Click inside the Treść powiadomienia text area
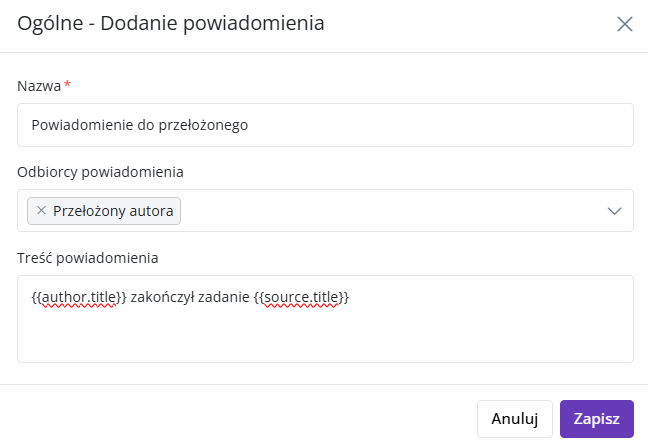The height and width of the screenshot is (447, 648). (325, 319)
